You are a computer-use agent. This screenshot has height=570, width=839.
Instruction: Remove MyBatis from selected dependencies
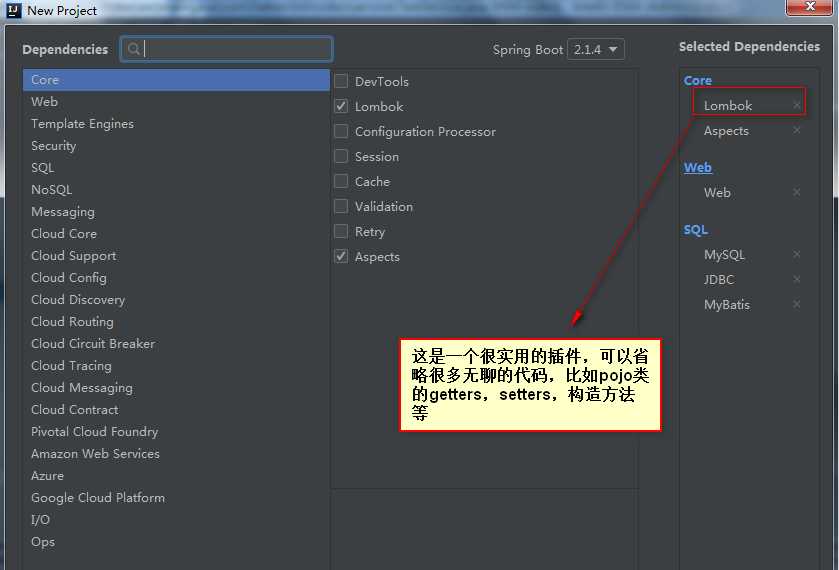point(797,304)
